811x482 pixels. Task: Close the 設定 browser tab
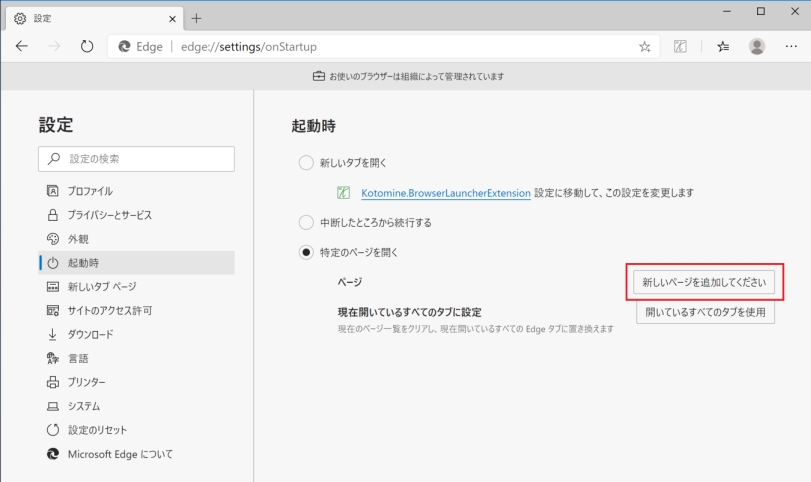[173, 19]
